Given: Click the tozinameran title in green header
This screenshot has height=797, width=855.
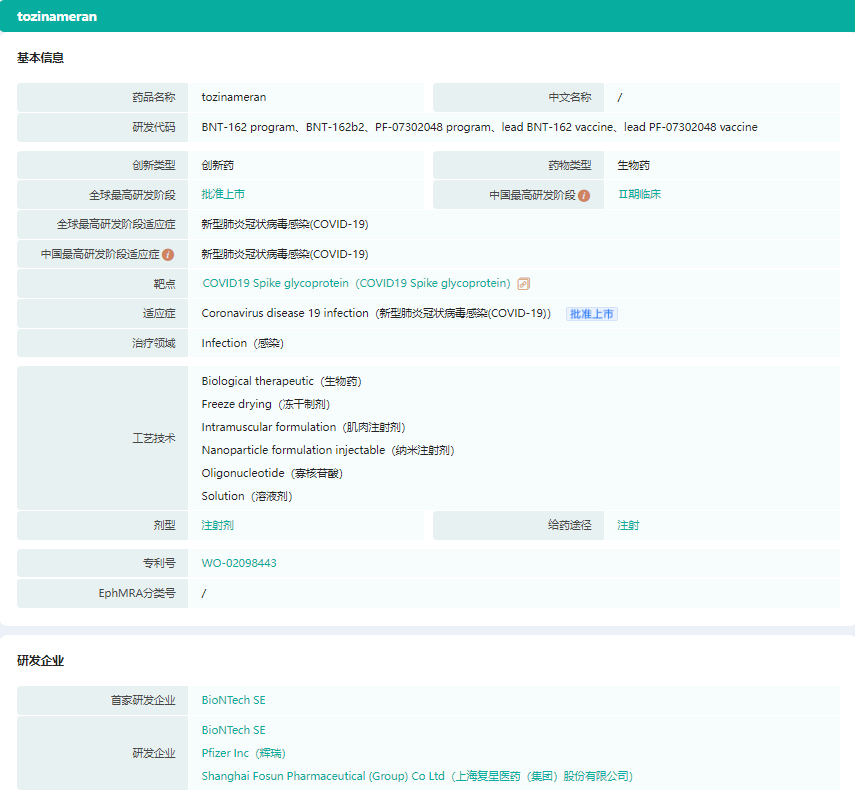Looking at the screenshot, I should (x=57, y=17).
